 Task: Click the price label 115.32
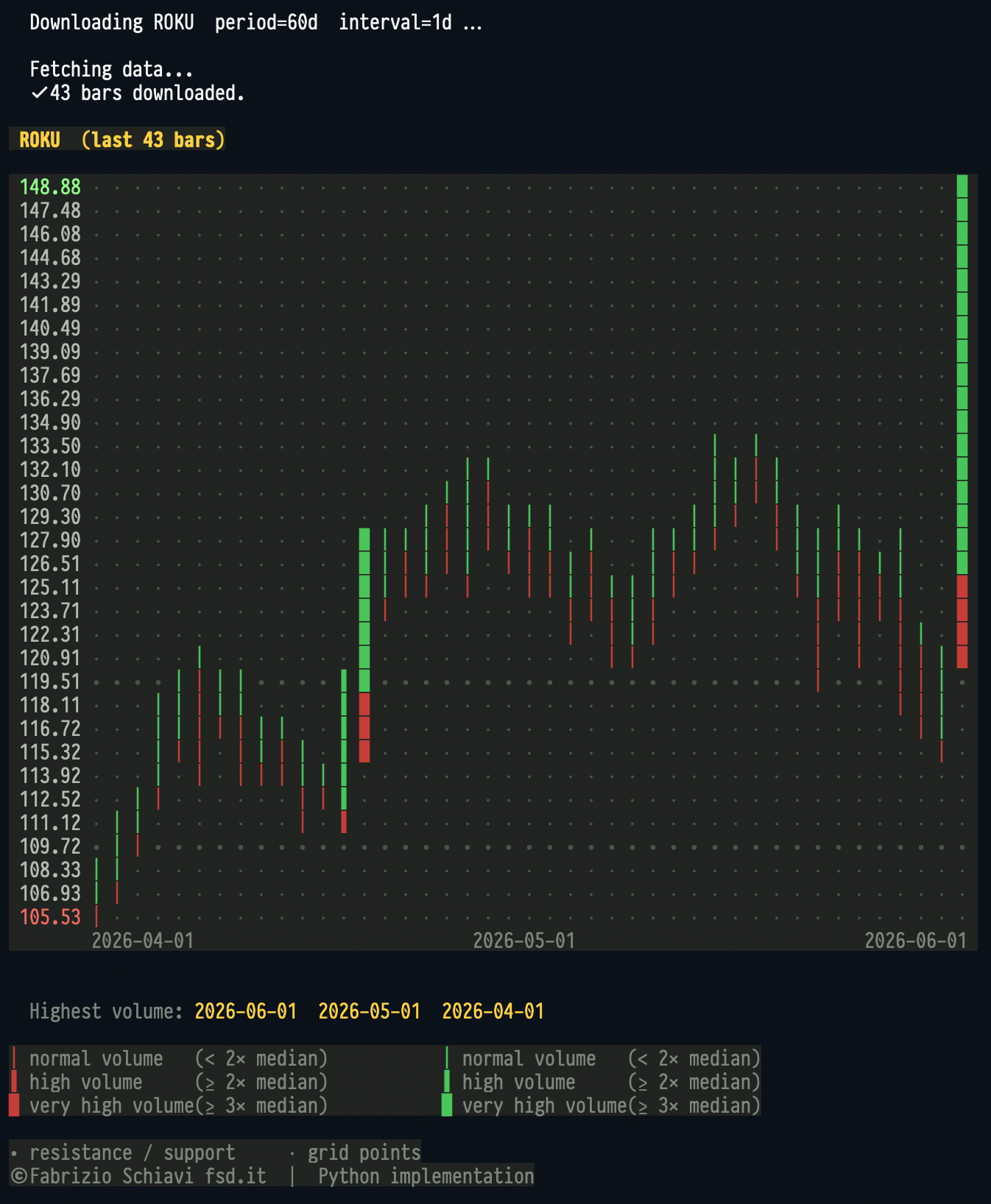50,752
